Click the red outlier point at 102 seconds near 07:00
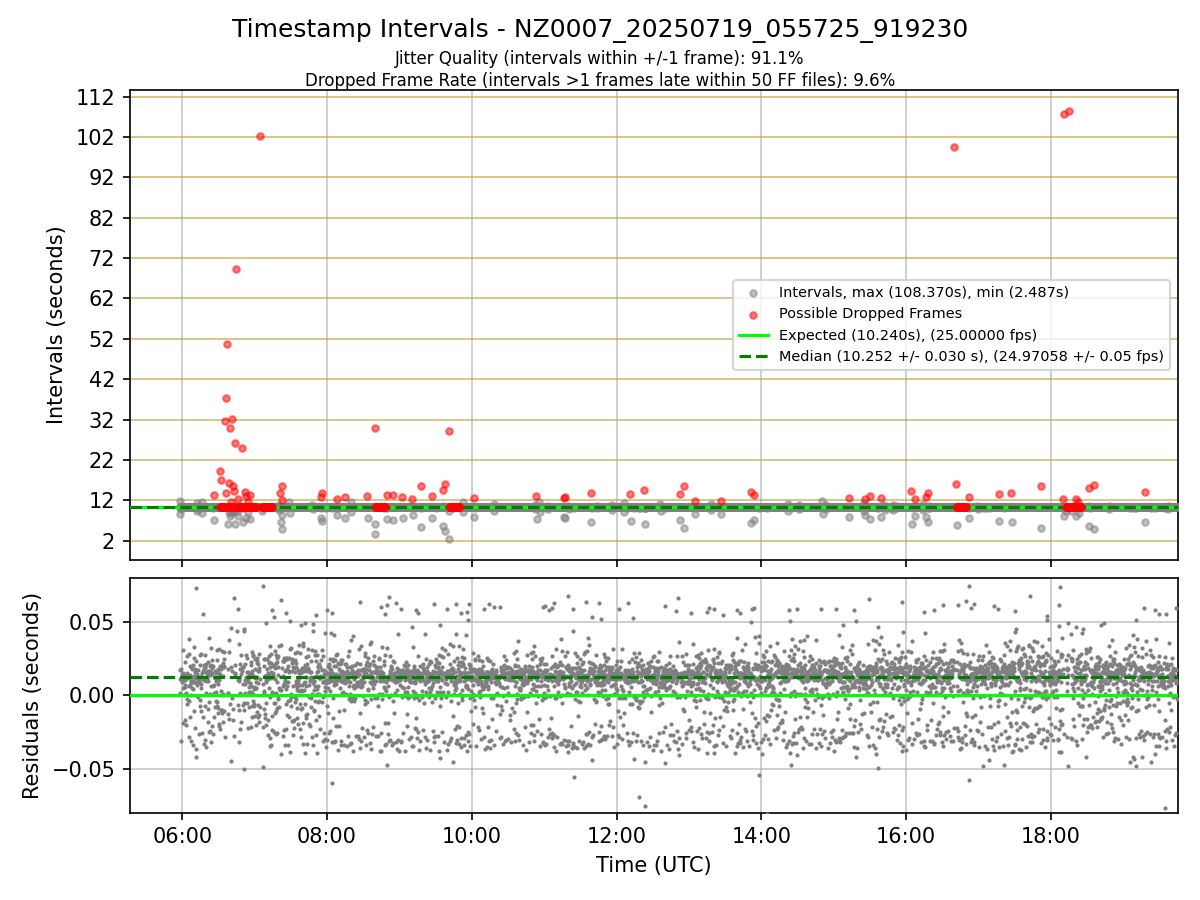Viewport: 1200px width, 900px height. (x=260, y=136)
